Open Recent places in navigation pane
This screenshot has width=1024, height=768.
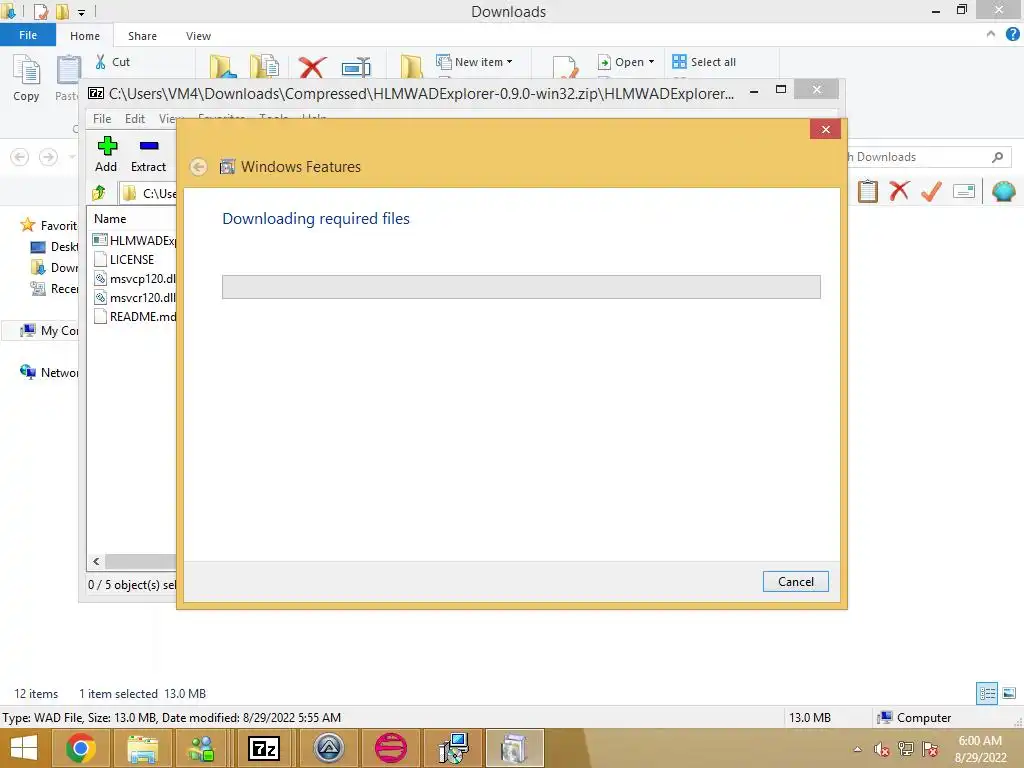[55, 289]
